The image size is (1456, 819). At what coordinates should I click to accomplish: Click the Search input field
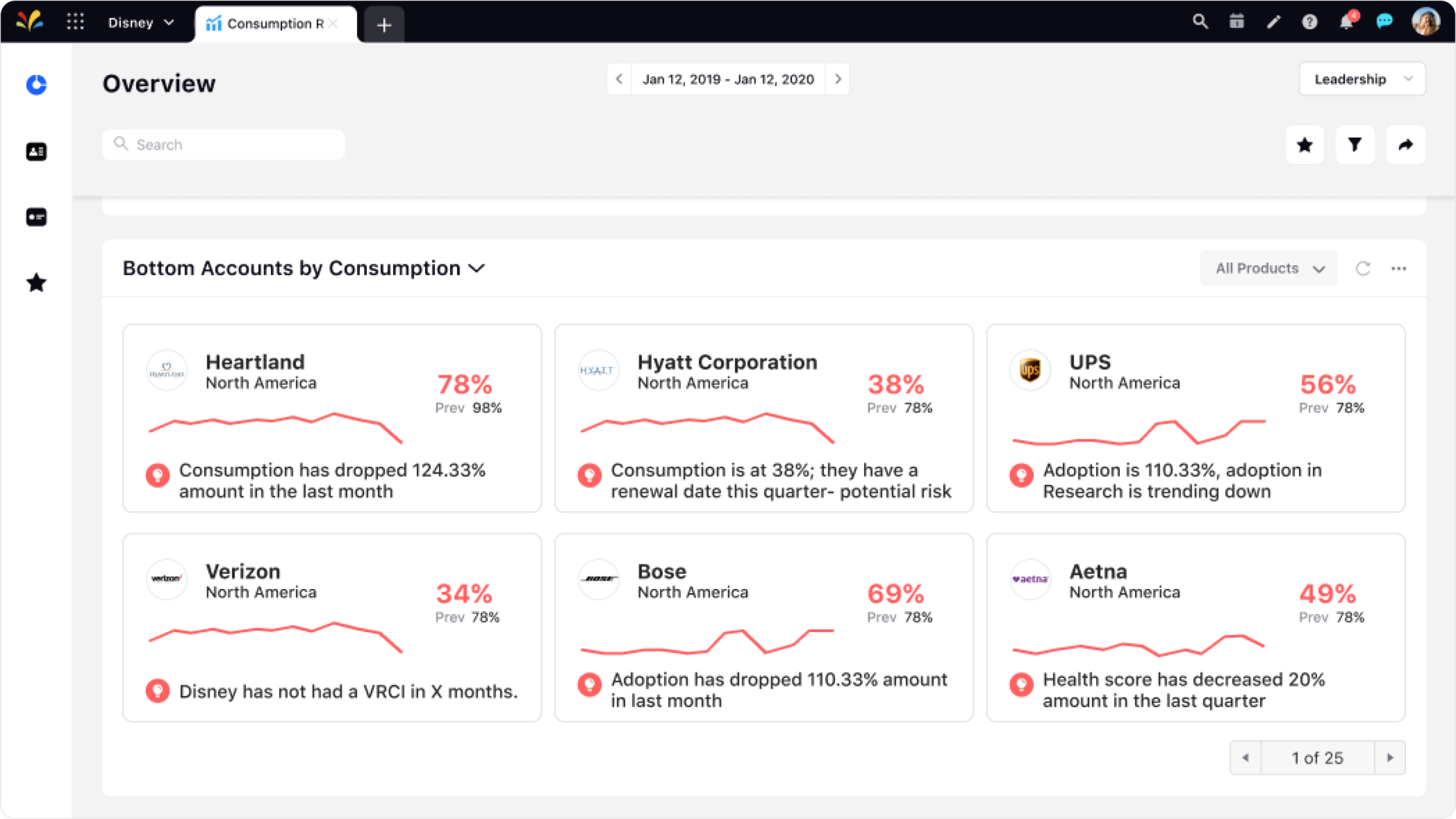pos(224,144)
